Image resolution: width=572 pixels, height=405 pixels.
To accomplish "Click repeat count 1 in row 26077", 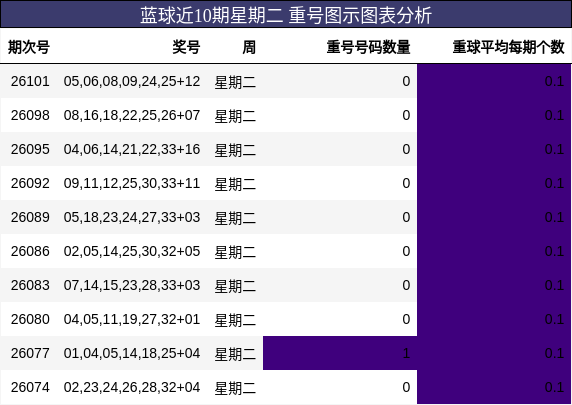I will [x=406, y=353].
